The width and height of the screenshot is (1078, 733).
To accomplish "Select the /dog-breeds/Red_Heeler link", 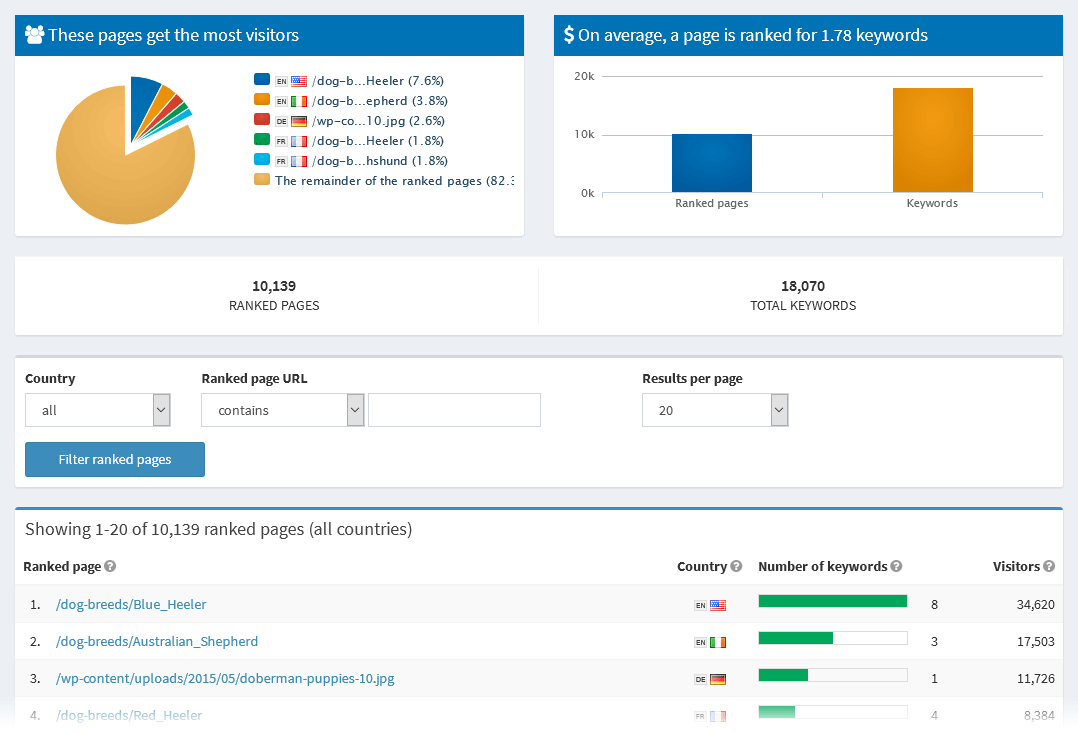I will point(131,715).
